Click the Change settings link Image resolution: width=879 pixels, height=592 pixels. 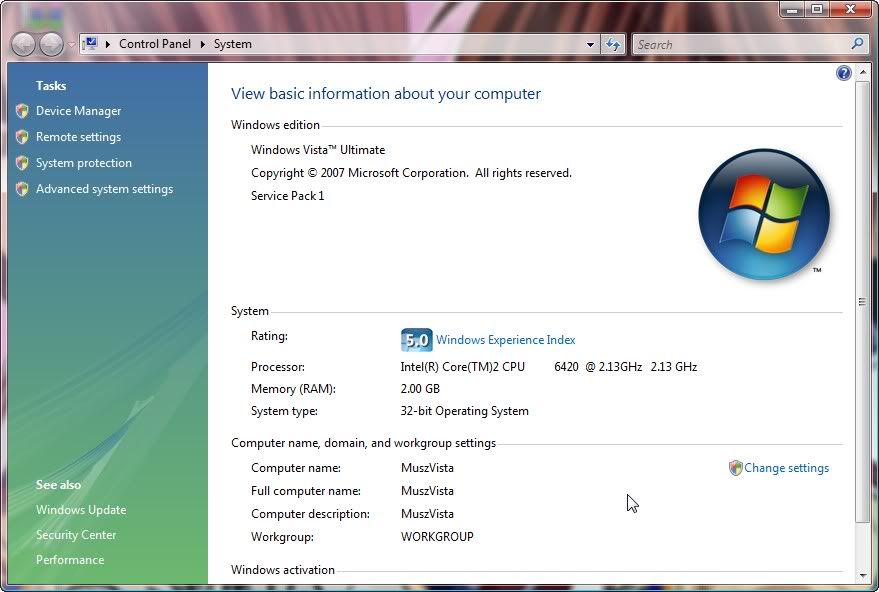pyautogui.click(x=786, y=468)
